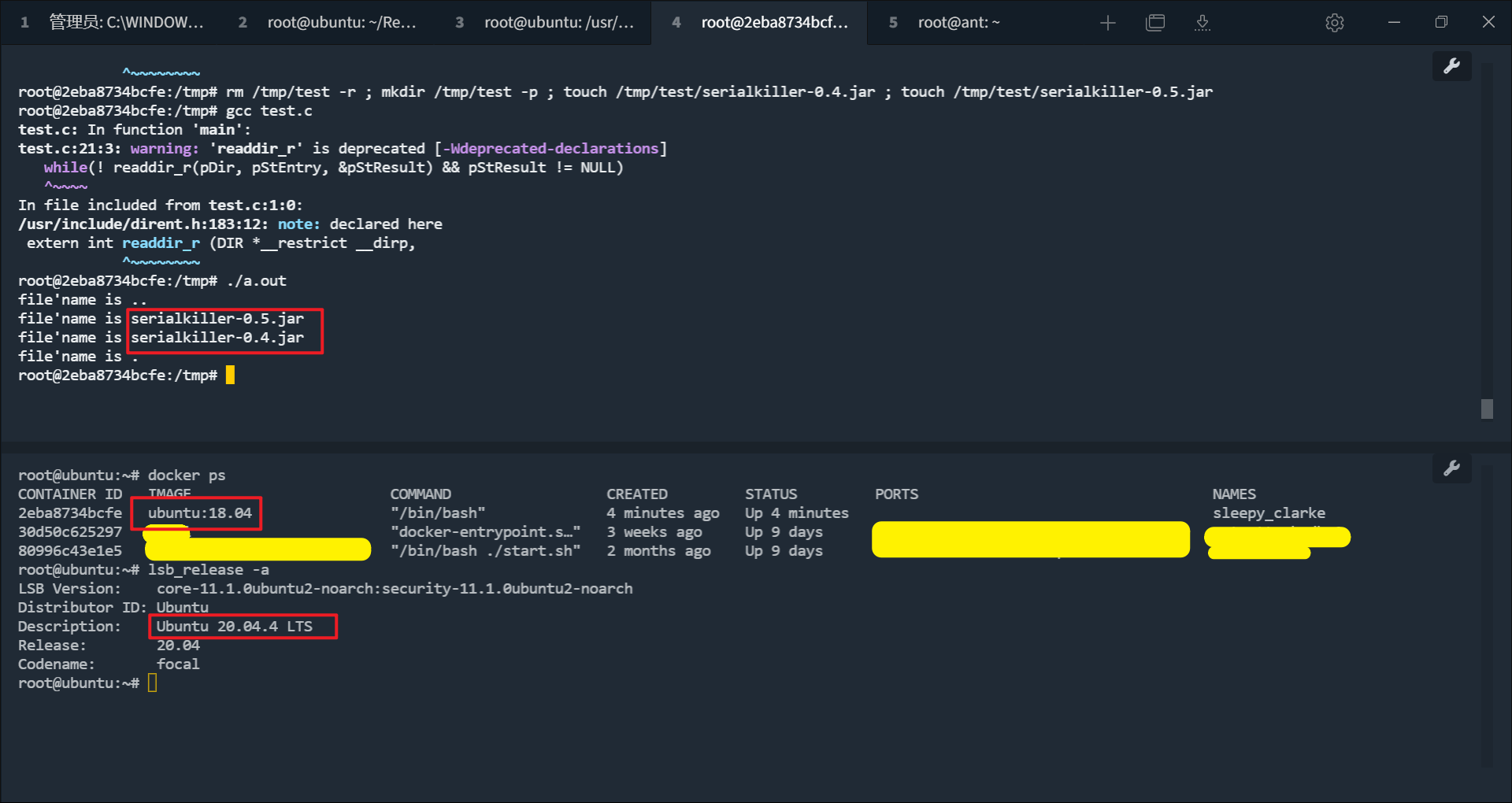1512x803 pixels.
Task: Click image name 'ubuntu:18.04'
Action: click(200, 513)
